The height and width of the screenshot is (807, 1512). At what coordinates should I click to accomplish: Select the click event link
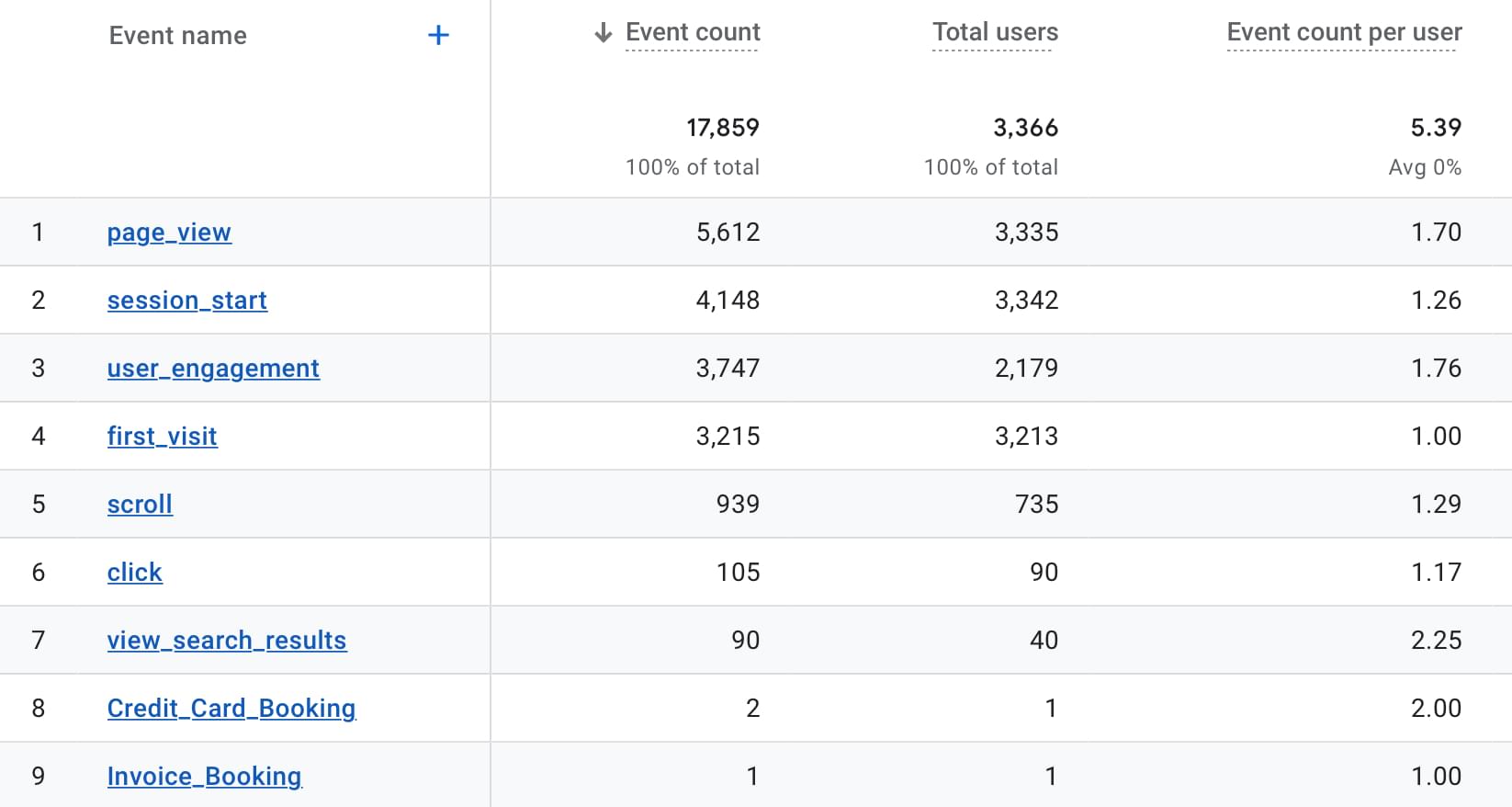134,573
